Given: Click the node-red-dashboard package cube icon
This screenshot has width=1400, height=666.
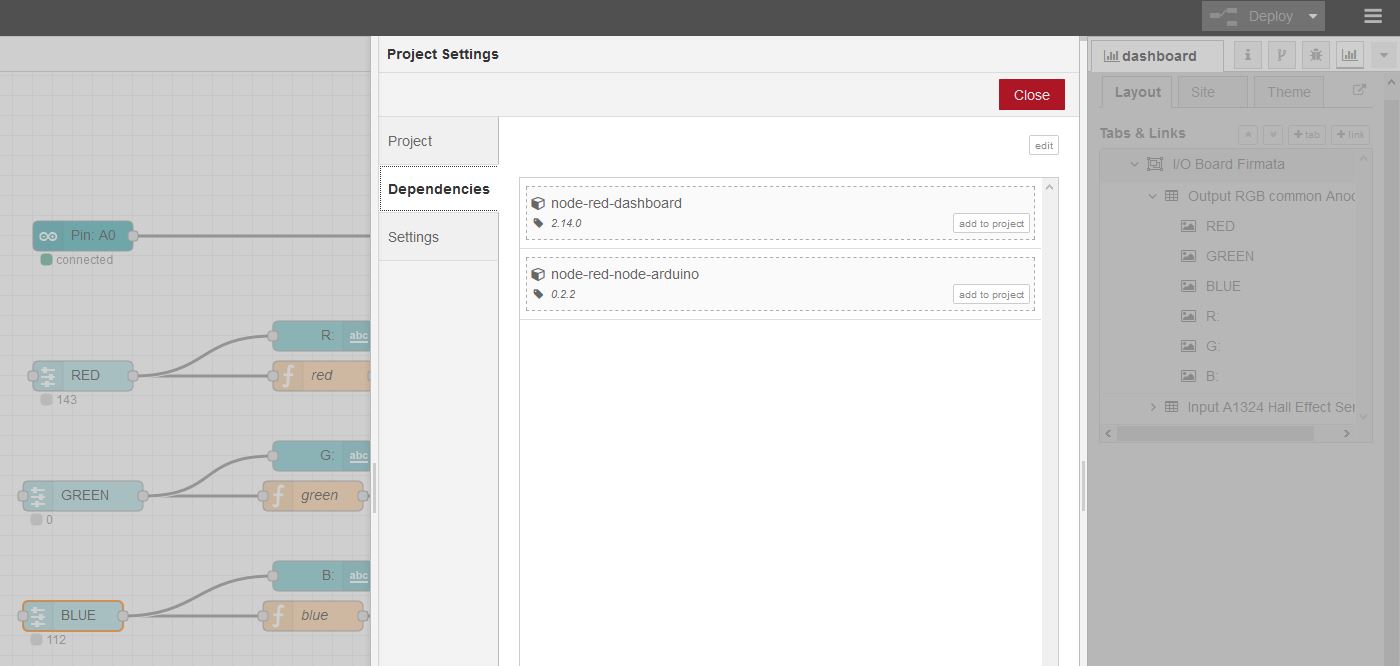Looking at the screenshot, I should coord(538,203).
